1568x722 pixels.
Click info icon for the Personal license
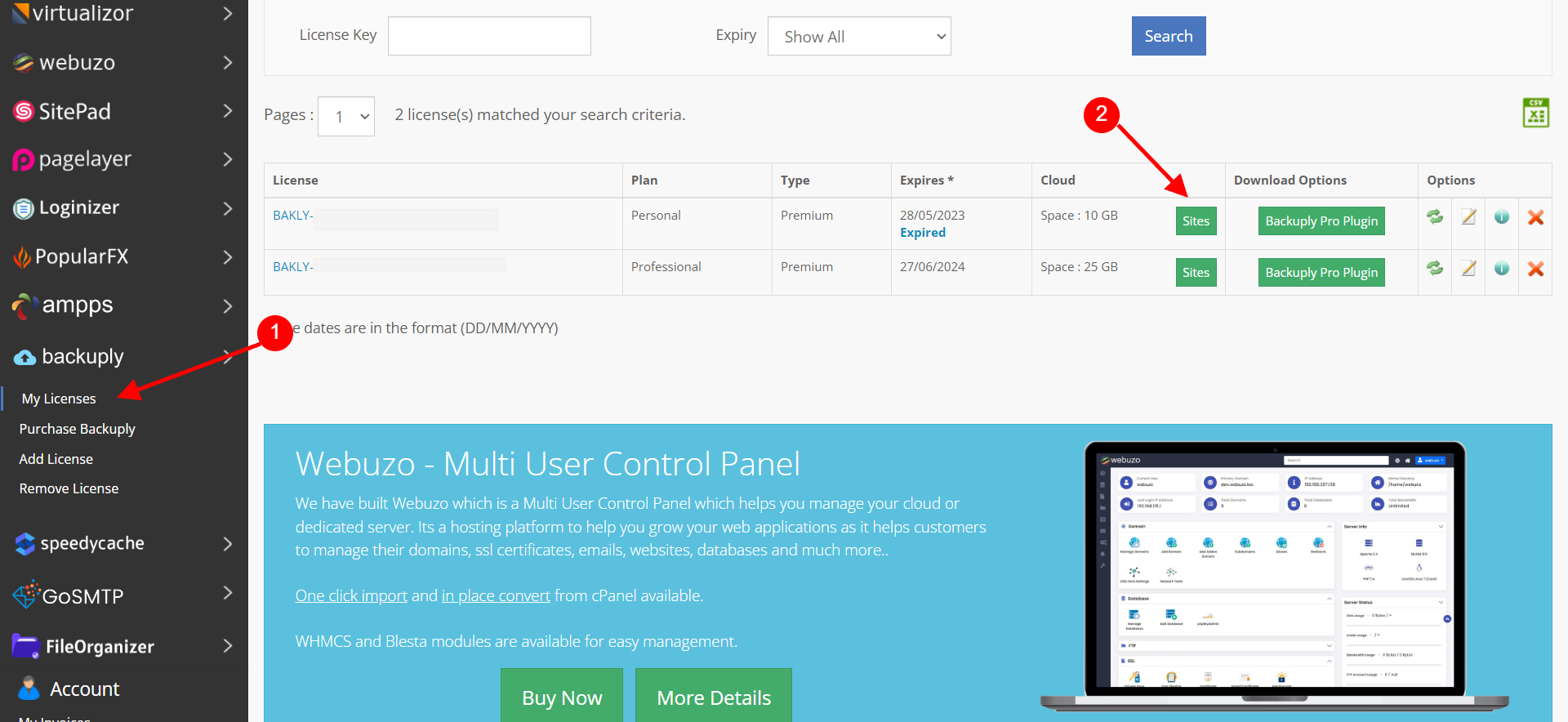(x=1502, y=216)
